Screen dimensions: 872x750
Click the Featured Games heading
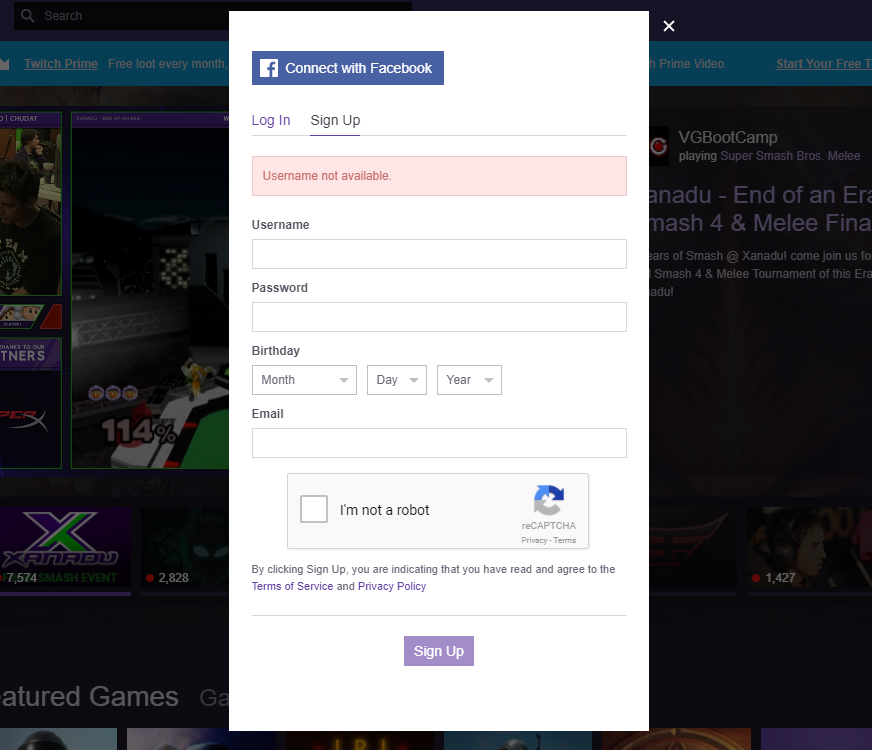(x=89, y=697)
